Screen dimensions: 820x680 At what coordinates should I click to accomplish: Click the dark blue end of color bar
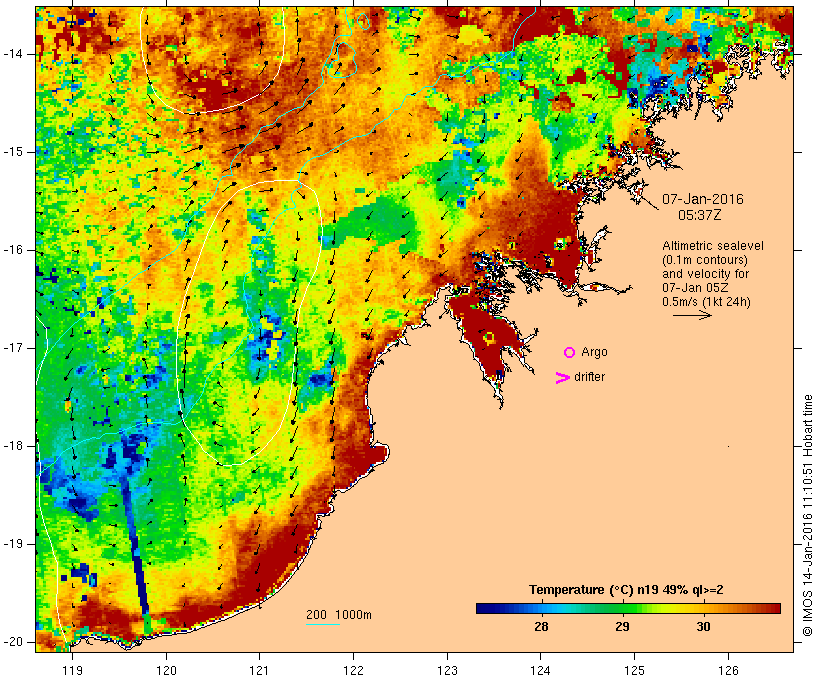click(482, 608)
